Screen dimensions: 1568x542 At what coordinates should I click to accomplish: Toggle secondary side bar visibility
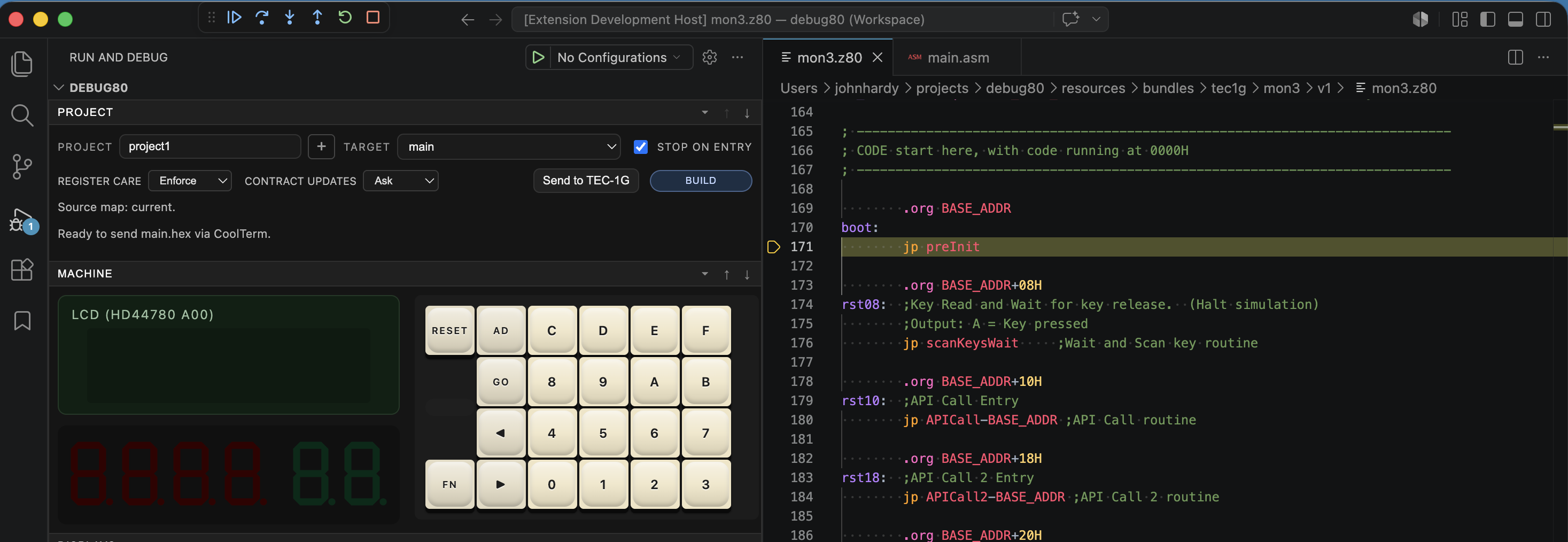pyautogui.click(x=1543, y=19)
